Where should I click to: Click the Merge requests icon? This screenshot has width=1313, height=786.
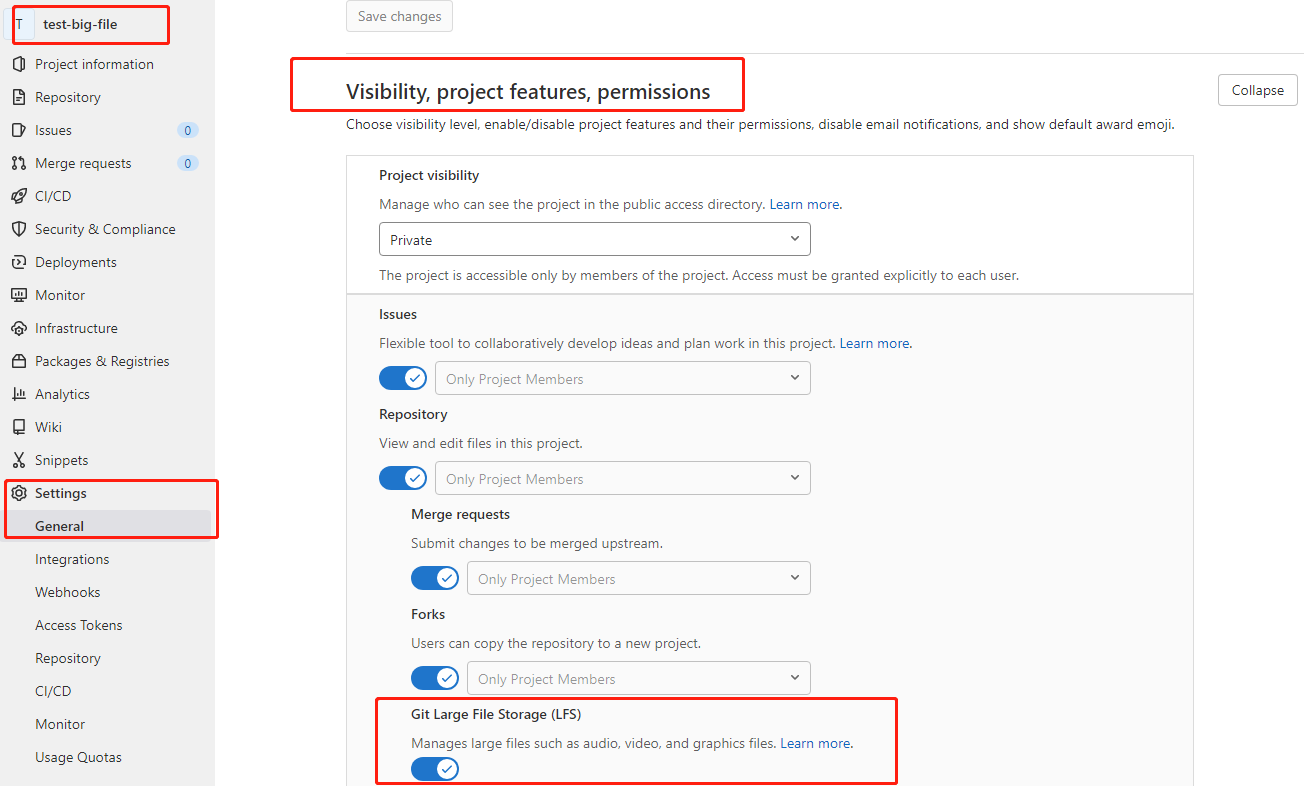pos(18,163)
